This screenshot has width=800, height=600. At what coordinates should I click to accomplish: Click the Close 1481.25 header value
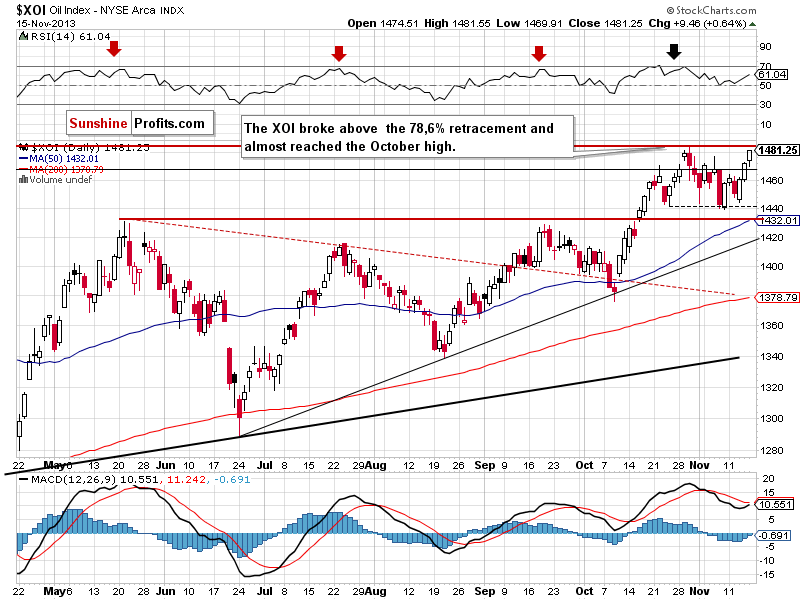coord(605,23)
